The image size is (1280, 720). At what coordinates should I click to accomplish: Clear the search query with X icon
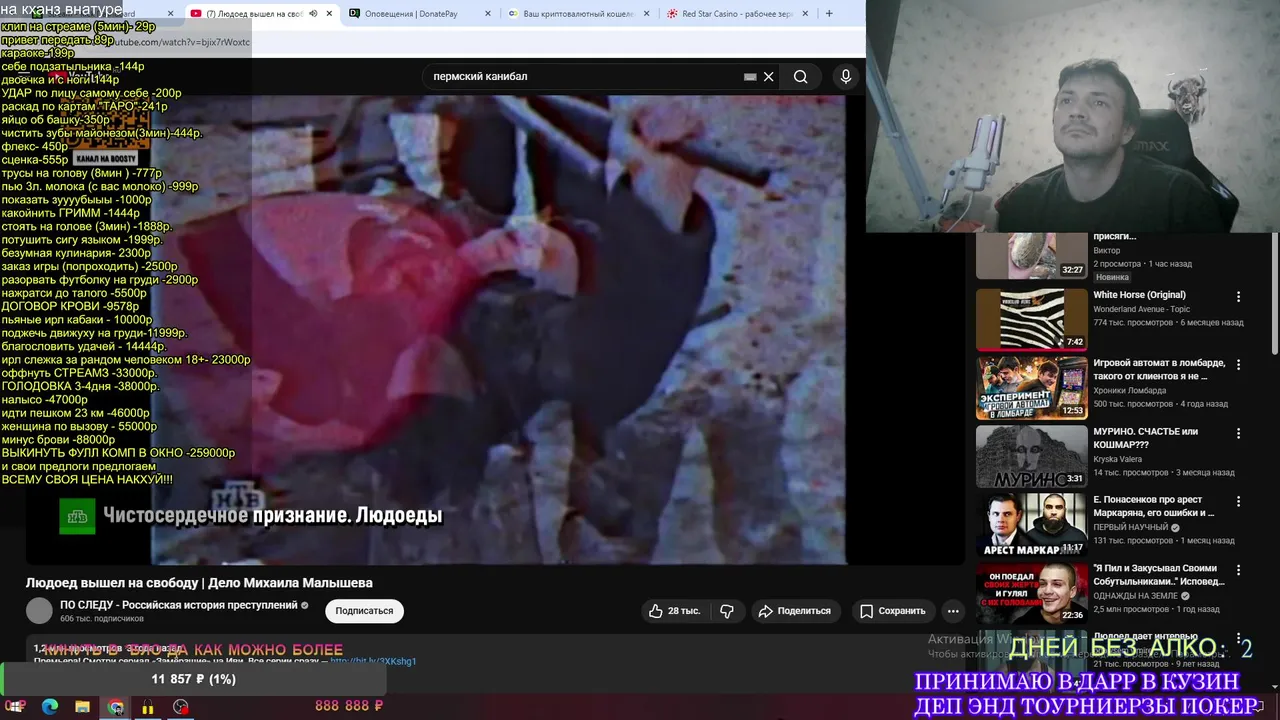point(768,77)
